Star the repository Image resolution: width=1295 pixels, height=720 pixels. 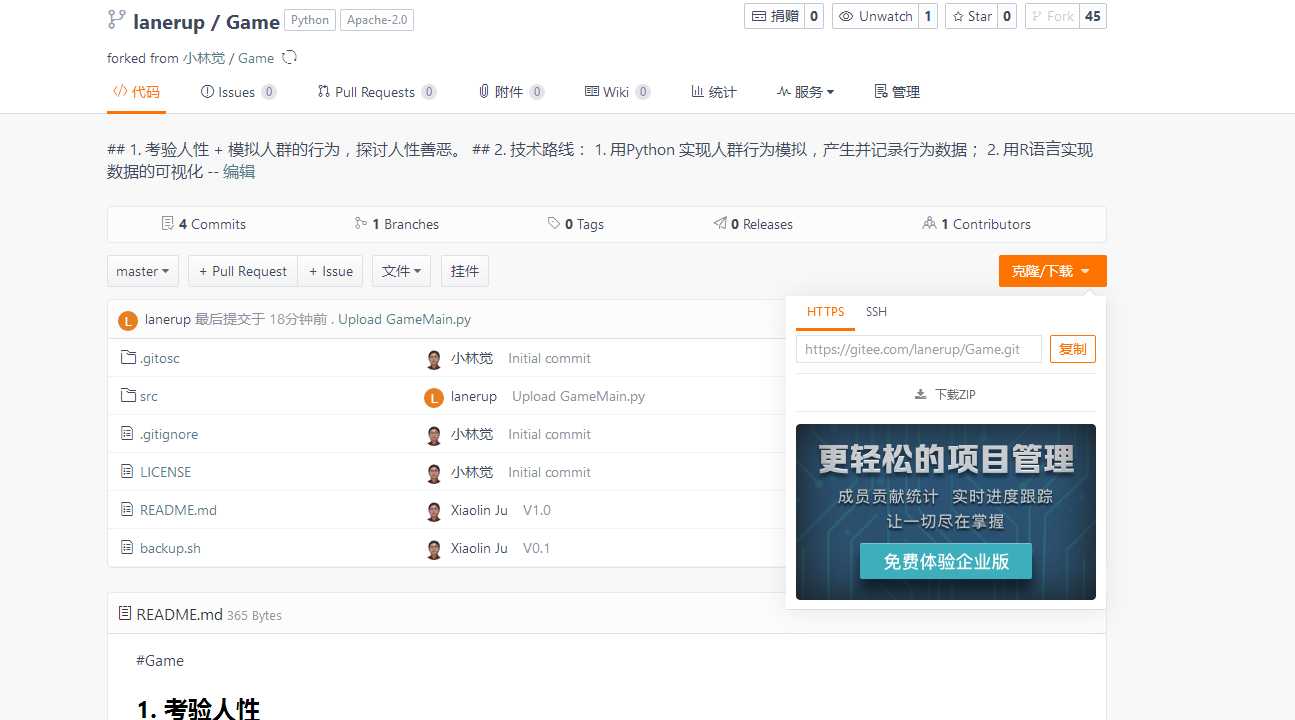tap(971, 16)
